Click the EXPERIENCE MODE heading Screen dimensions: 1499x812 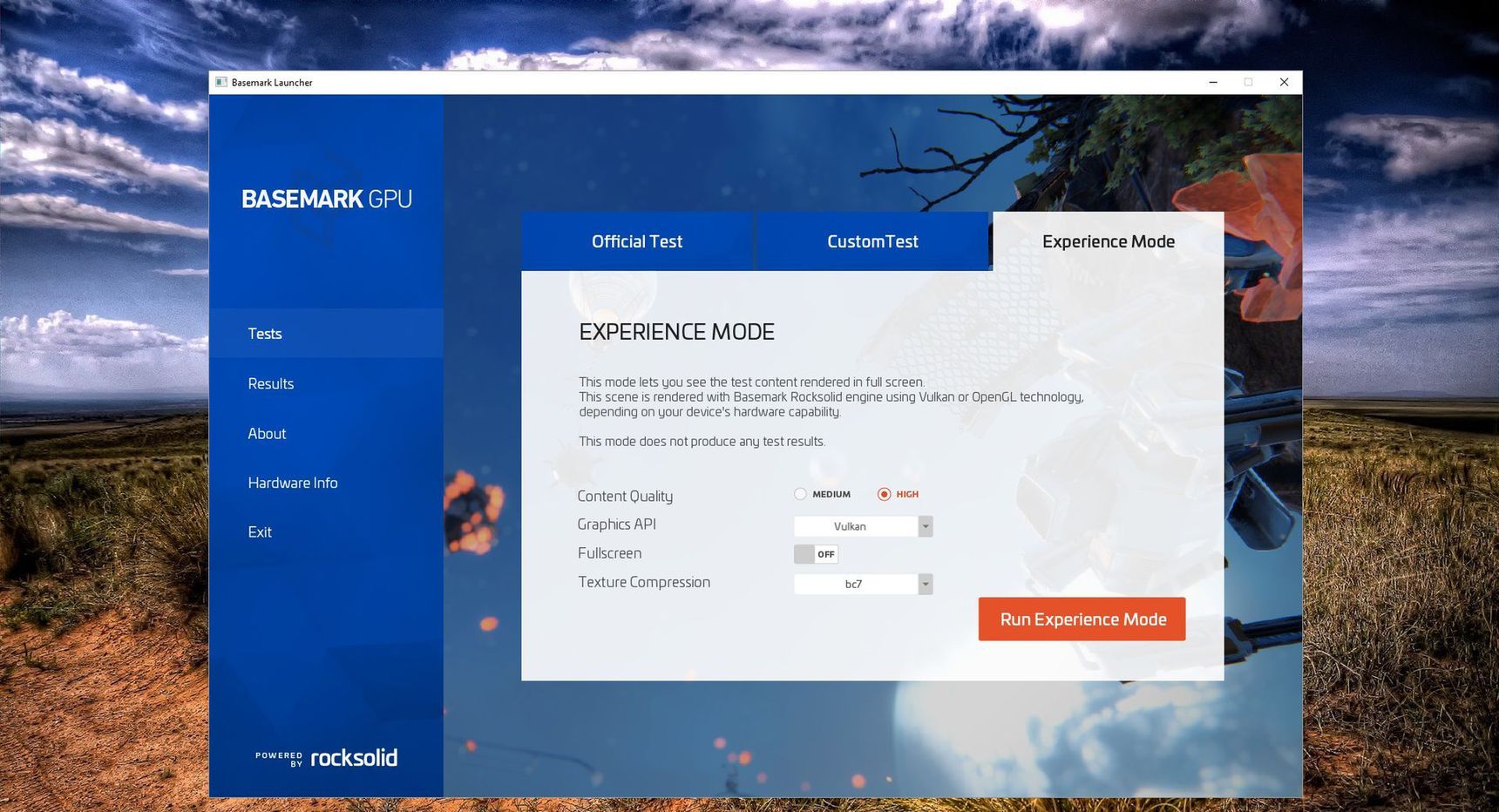[x=676, y=332]
